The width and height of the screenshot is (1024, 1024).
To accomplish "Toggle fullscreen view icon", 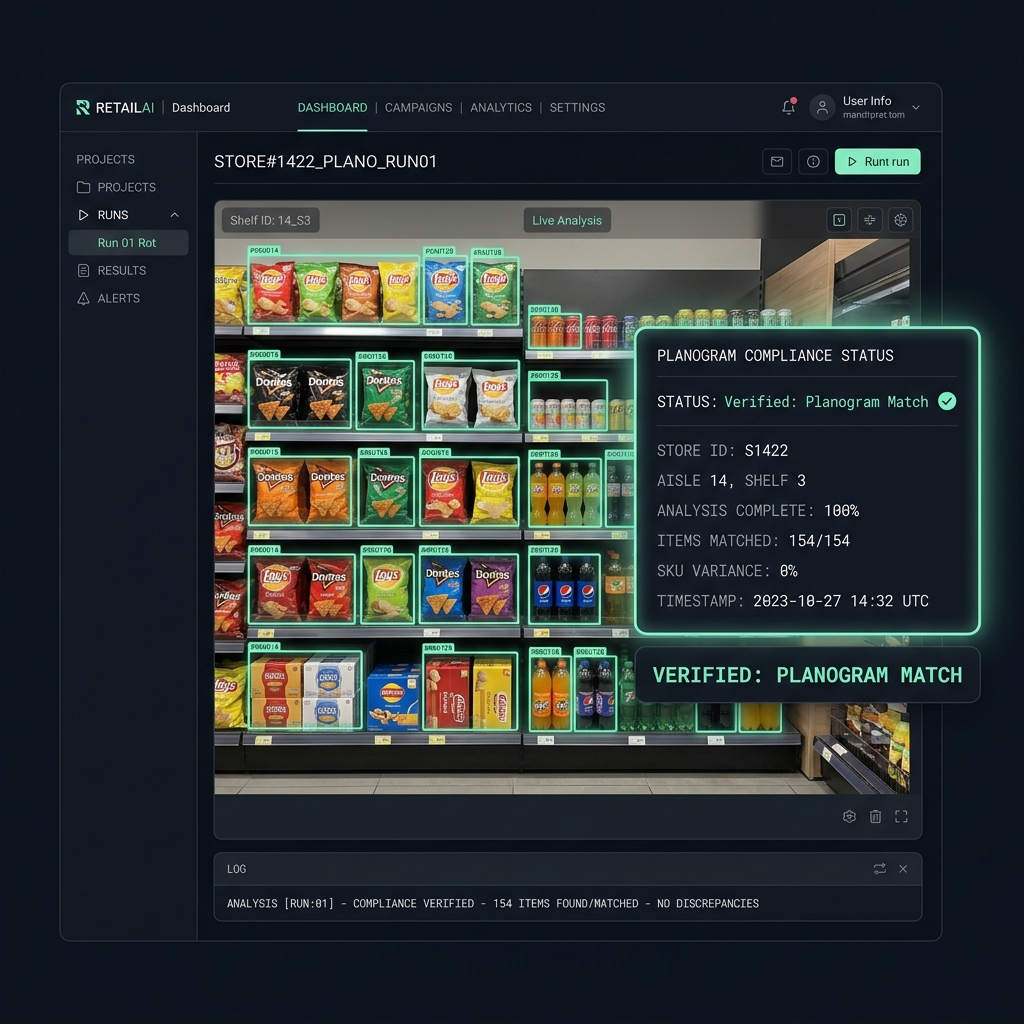I will [901, 816].
